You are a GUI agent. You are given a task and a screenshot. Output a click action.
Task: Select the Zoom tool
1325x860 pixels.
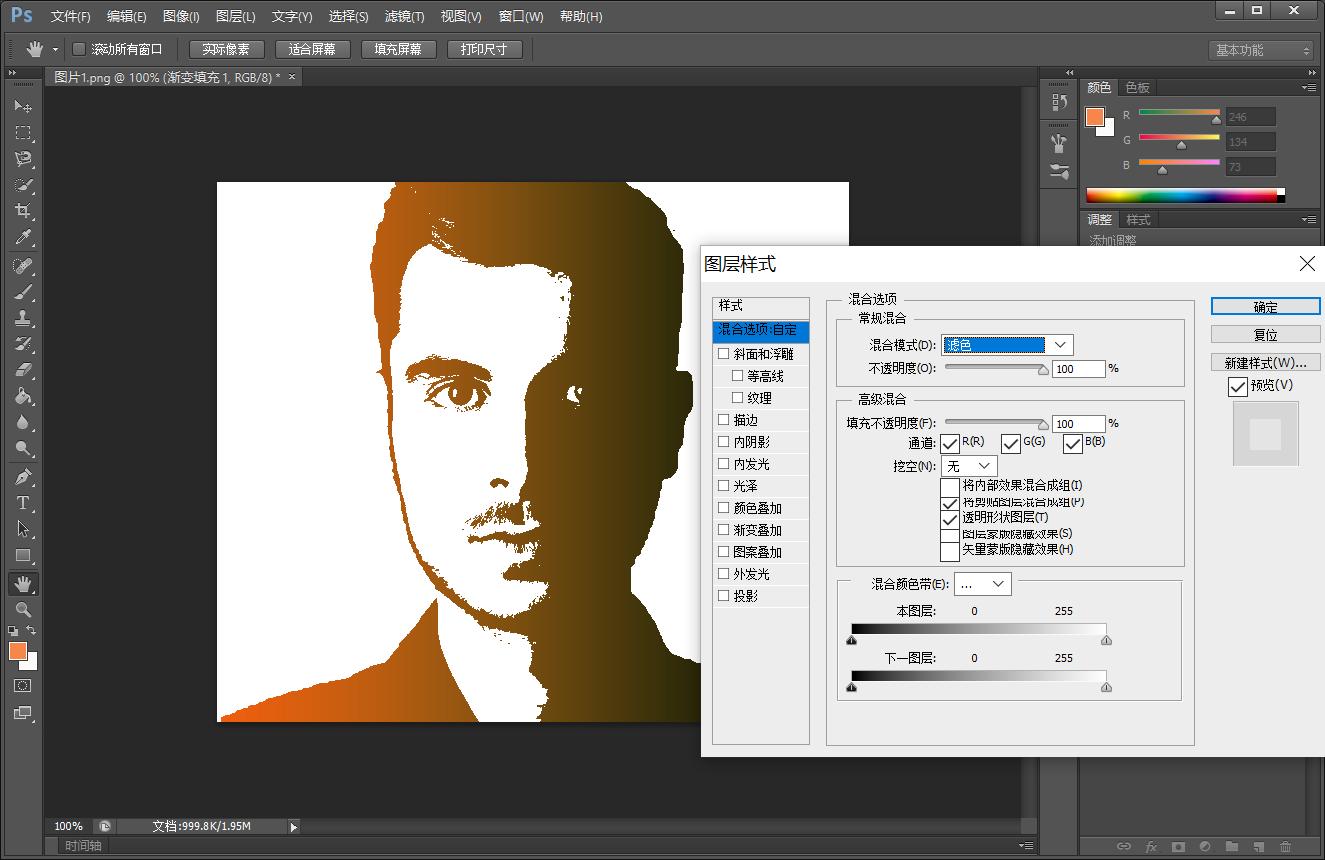[23, 609]
